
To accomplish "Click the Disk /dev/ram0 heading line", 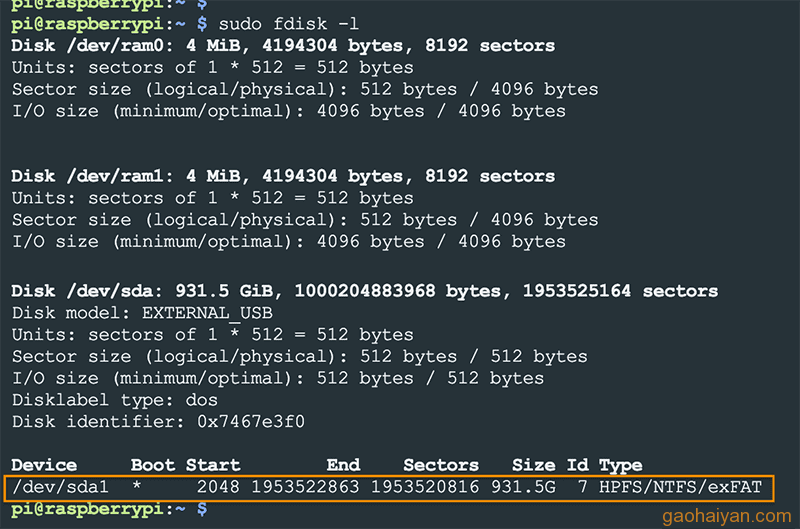I will point(283,46).
